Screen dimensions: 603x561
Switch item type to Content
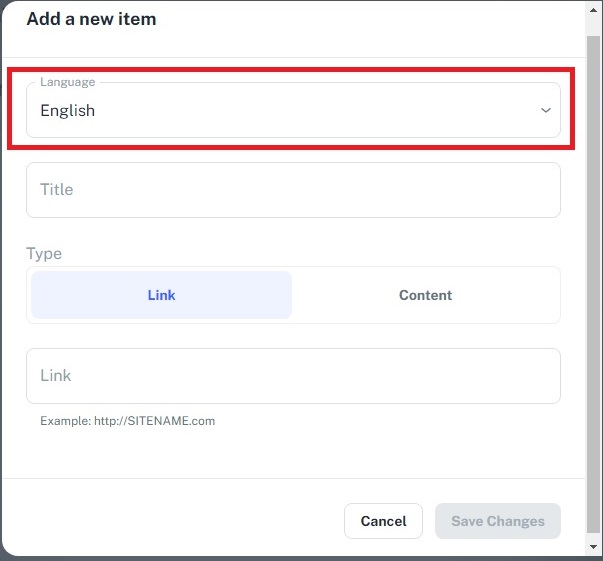point(425,295)
